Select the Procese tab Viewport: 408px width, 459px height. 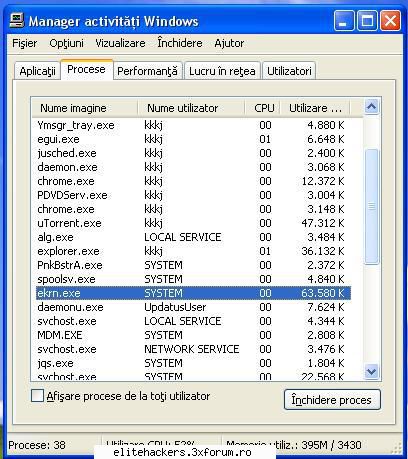[x=86, y=69]
